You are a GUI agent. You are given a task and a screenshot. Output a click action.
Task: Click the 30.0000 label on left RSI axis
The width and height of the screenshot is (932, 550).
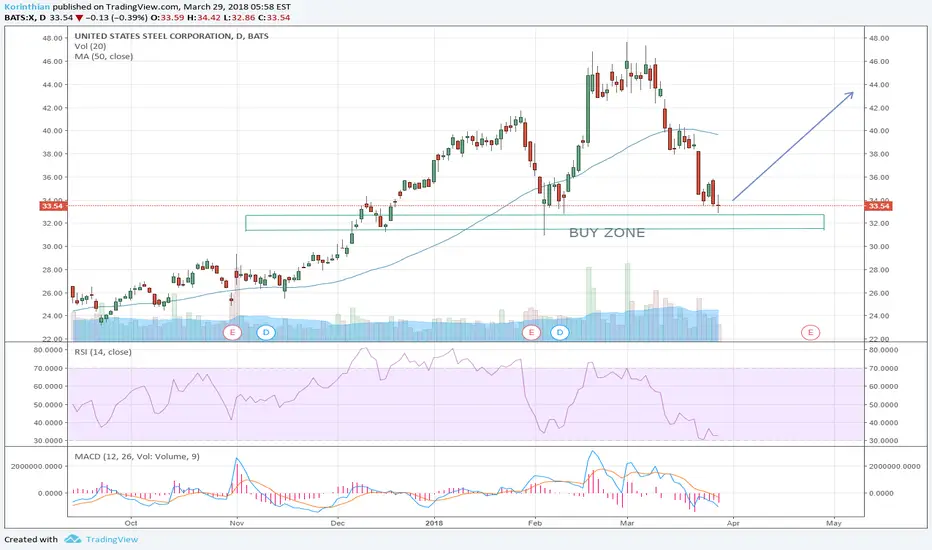pyautogui.click(x=48, y=441)
